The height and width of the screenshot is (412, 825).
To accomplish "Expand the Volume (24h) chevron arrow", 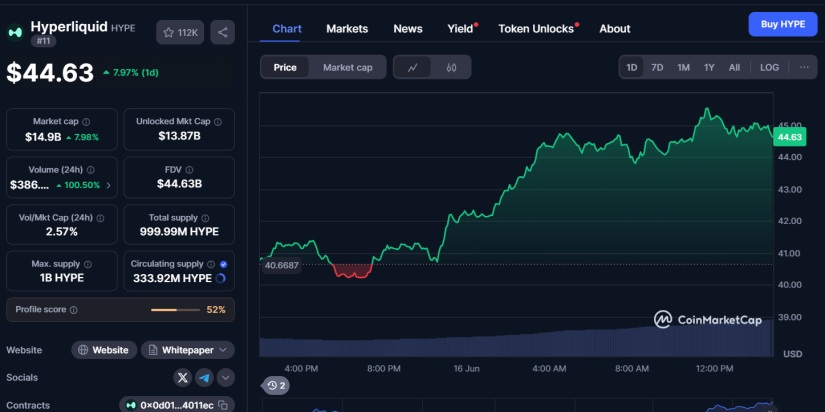I will [108, 185].
